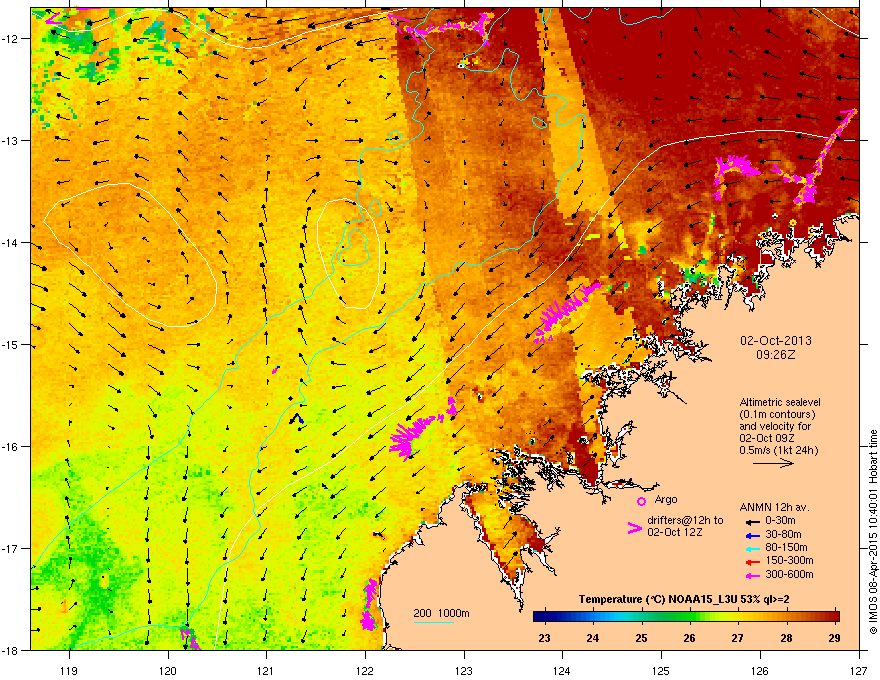Click the colorbar tick label 25
The height and width of the screenshot is (680, 880).
pos(641,638)
